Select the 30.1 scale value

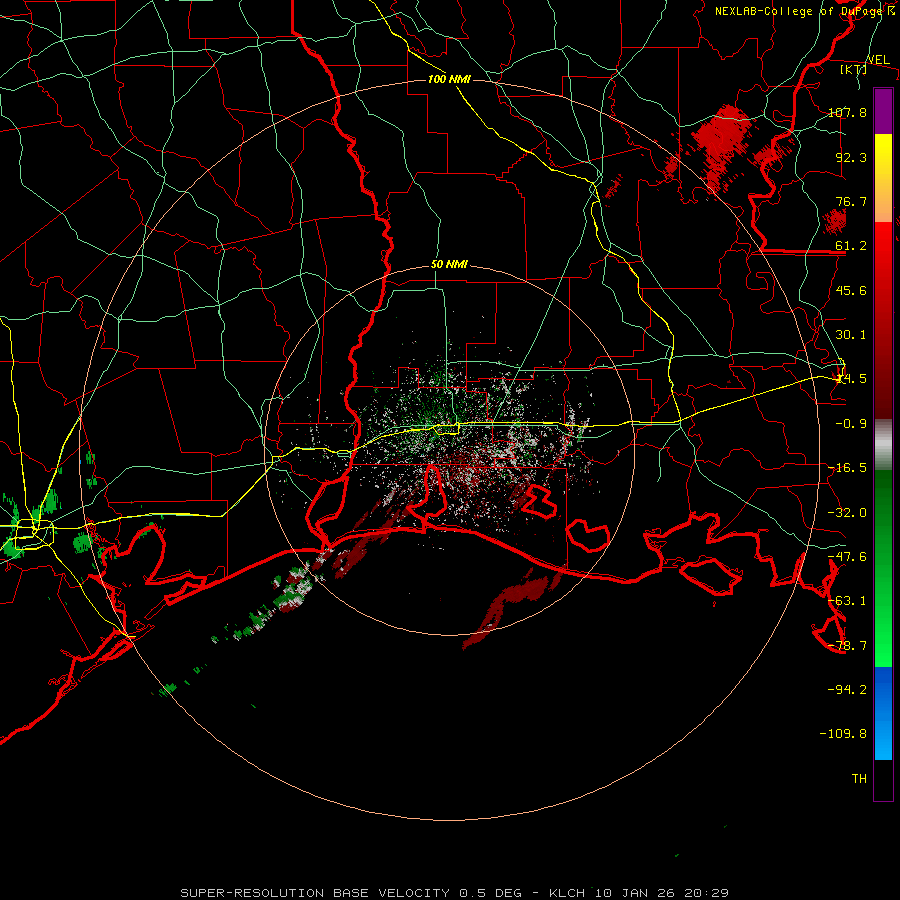pyautogui.click(x=851, y=335)
